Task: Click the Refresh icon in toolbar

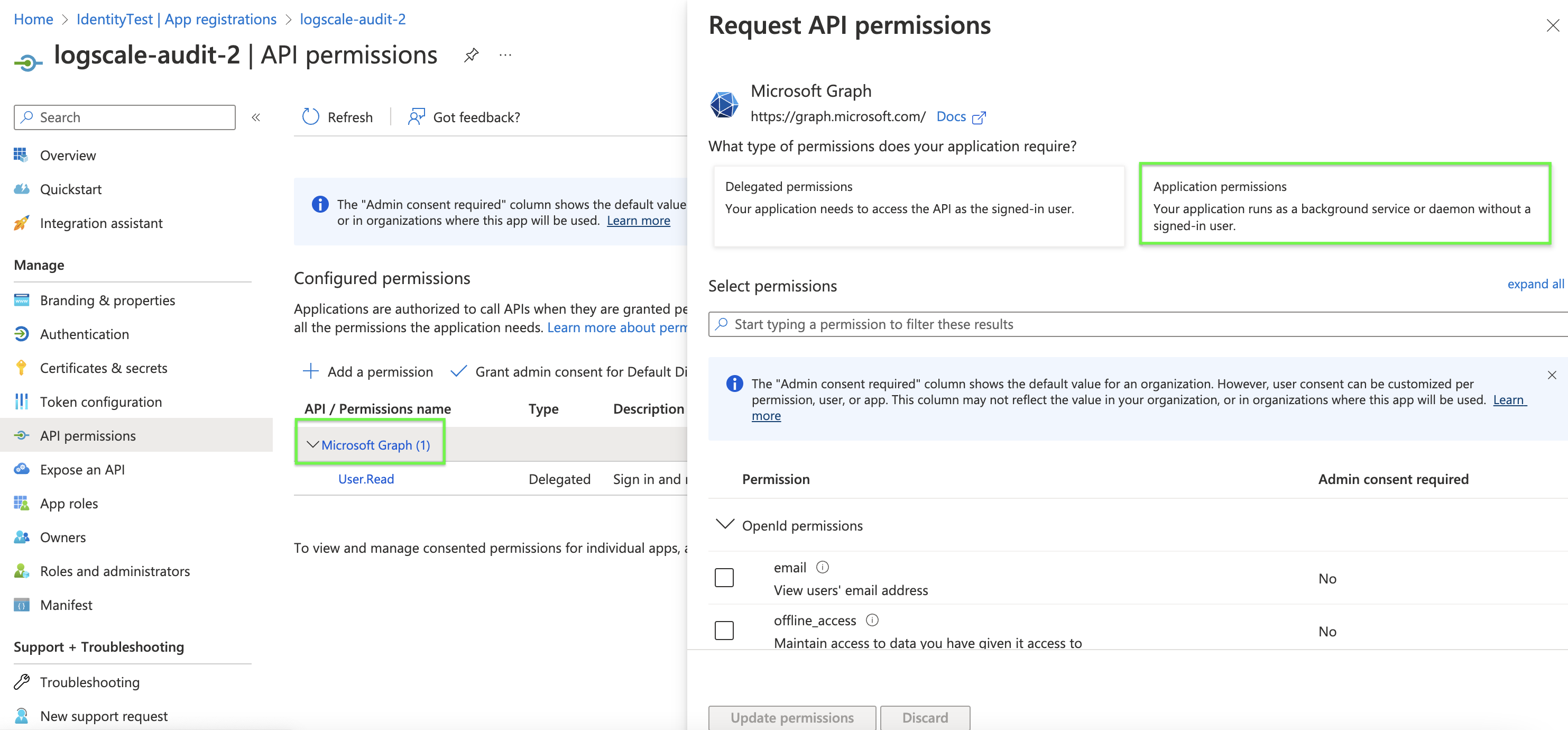Action: coord(311,117)
